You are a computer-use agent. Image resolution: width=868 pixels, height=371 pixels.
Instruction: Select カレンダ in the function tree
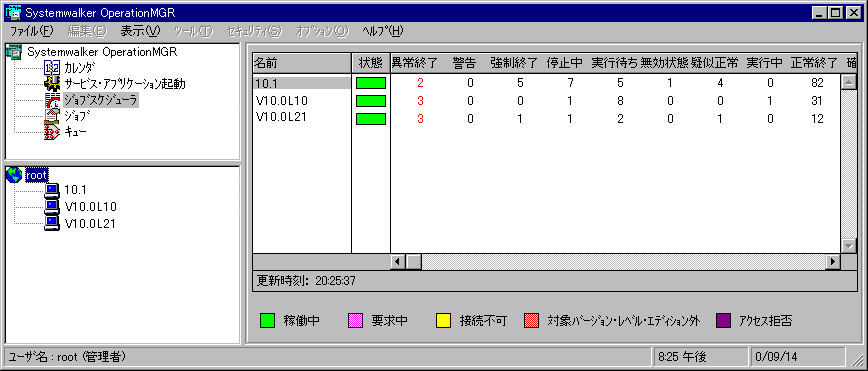pyautogui.click(x=80, y=69)
